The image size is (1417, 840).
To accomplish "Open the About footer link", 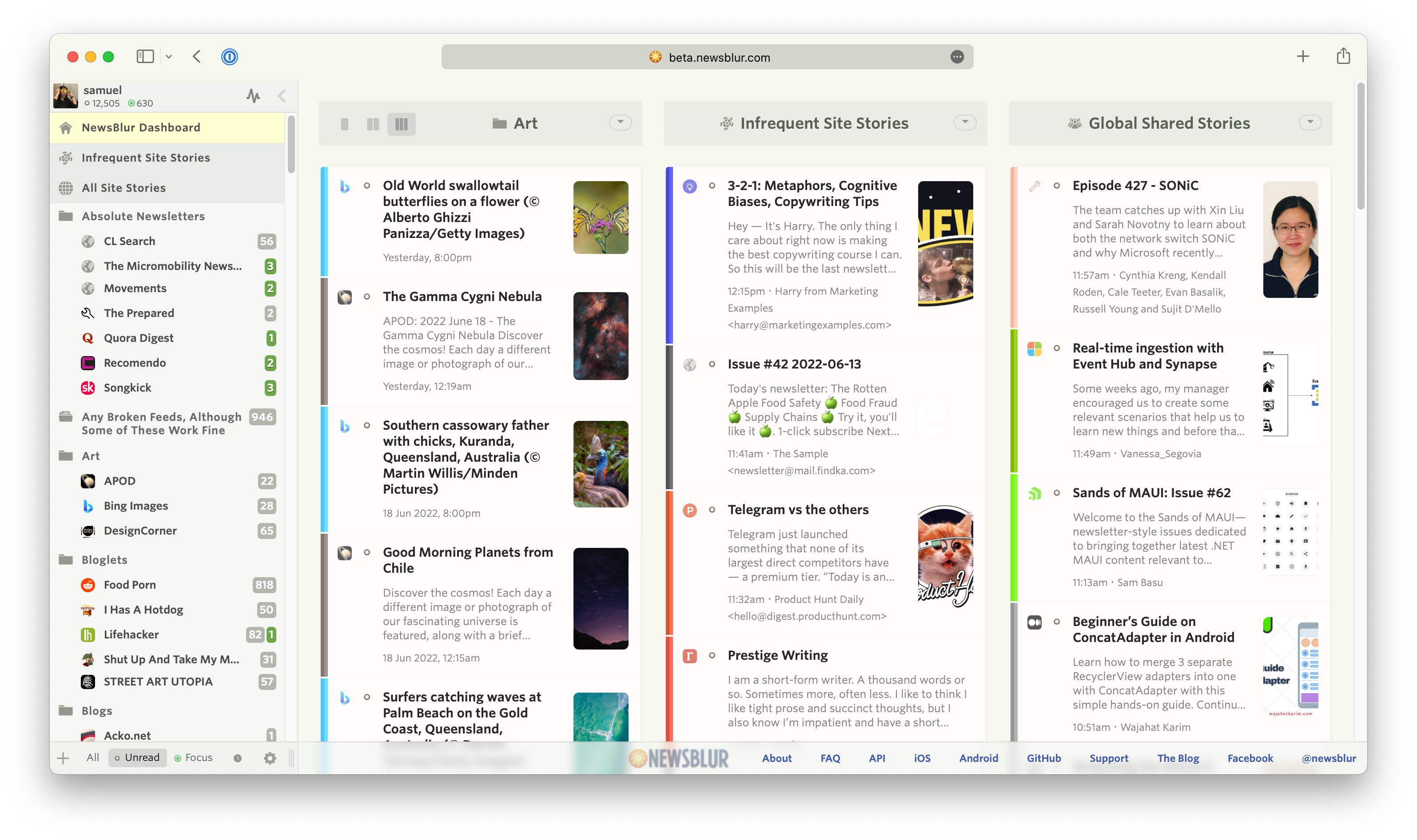I will click(776, 758).
